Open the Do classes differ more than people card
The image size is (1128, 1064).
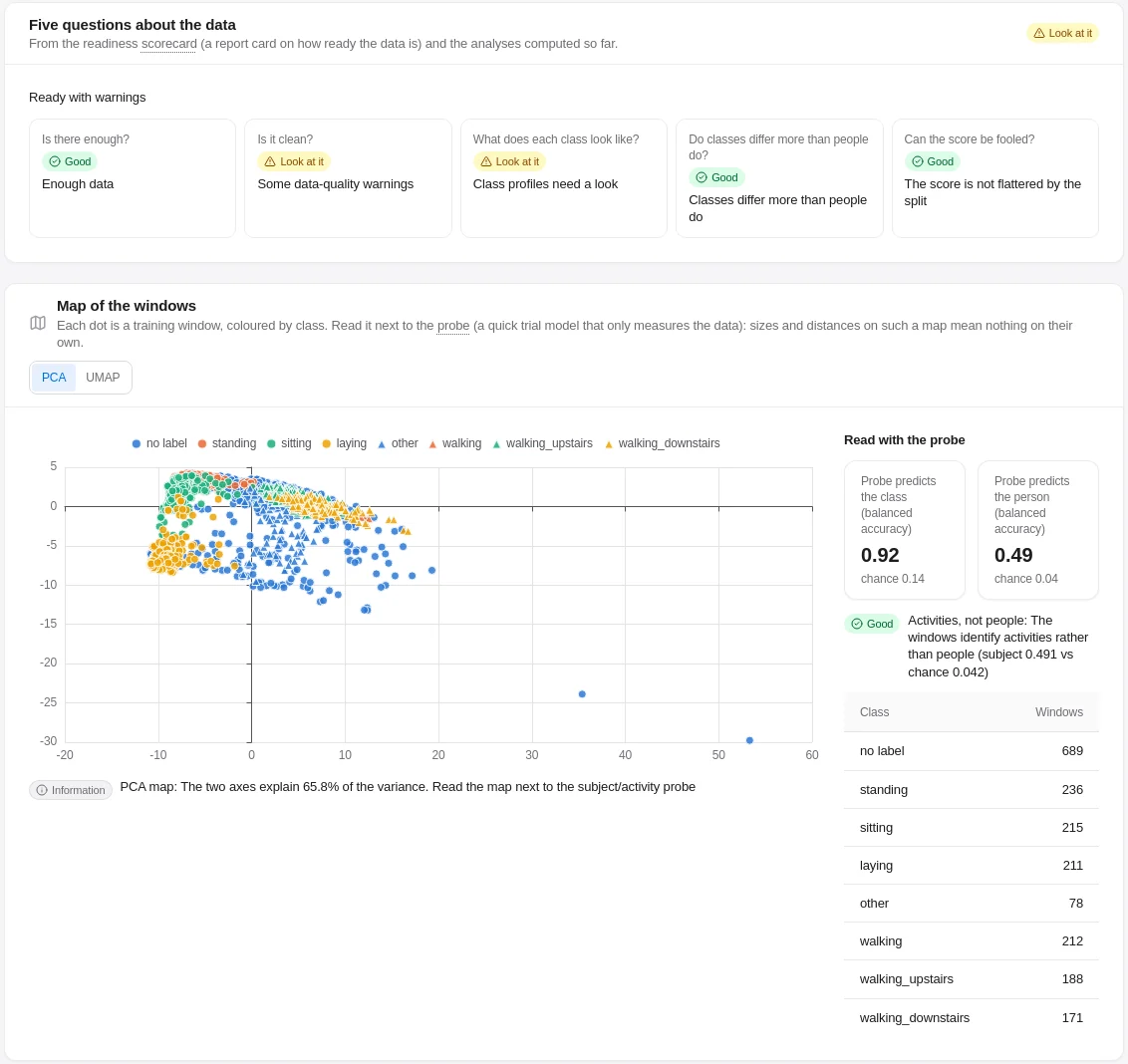click(x=780, y=178)
